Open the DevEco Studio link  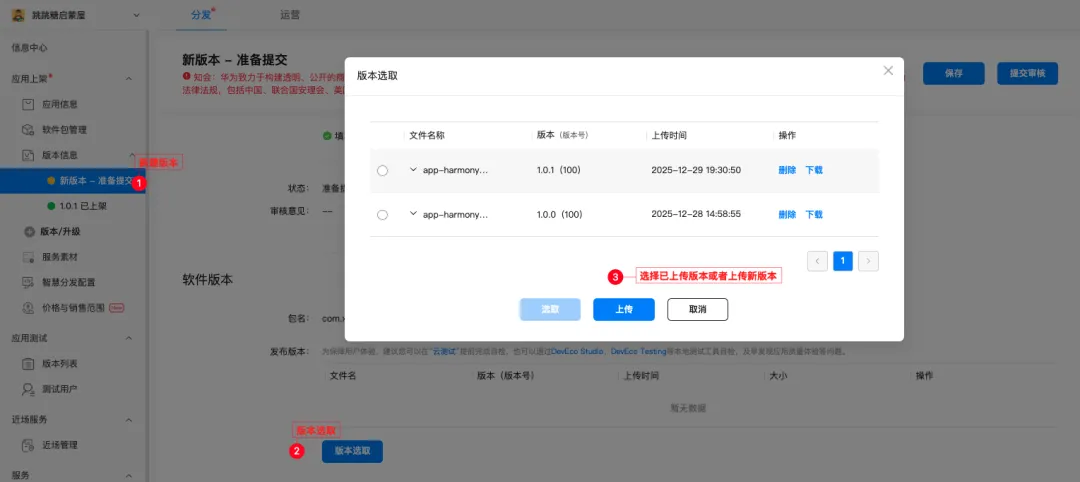click(x=579, y=351)
